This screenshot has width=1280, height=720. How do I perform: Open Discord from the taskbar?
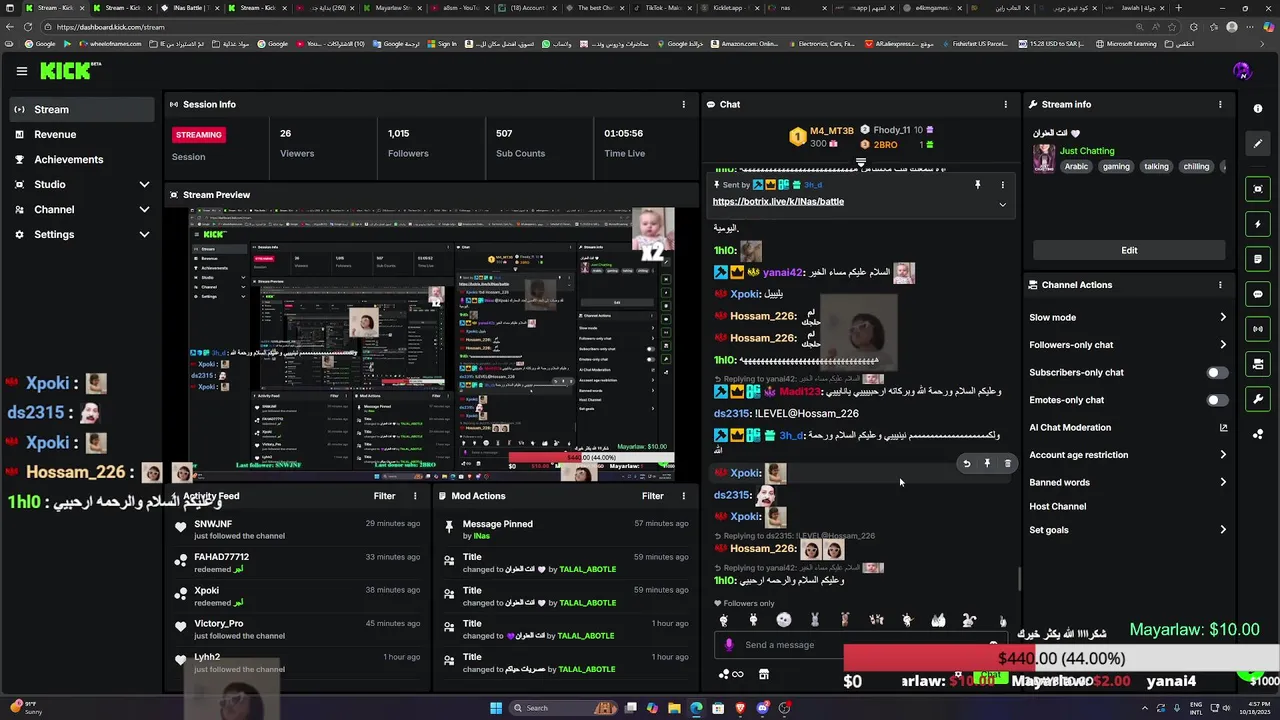coord(763,708)
